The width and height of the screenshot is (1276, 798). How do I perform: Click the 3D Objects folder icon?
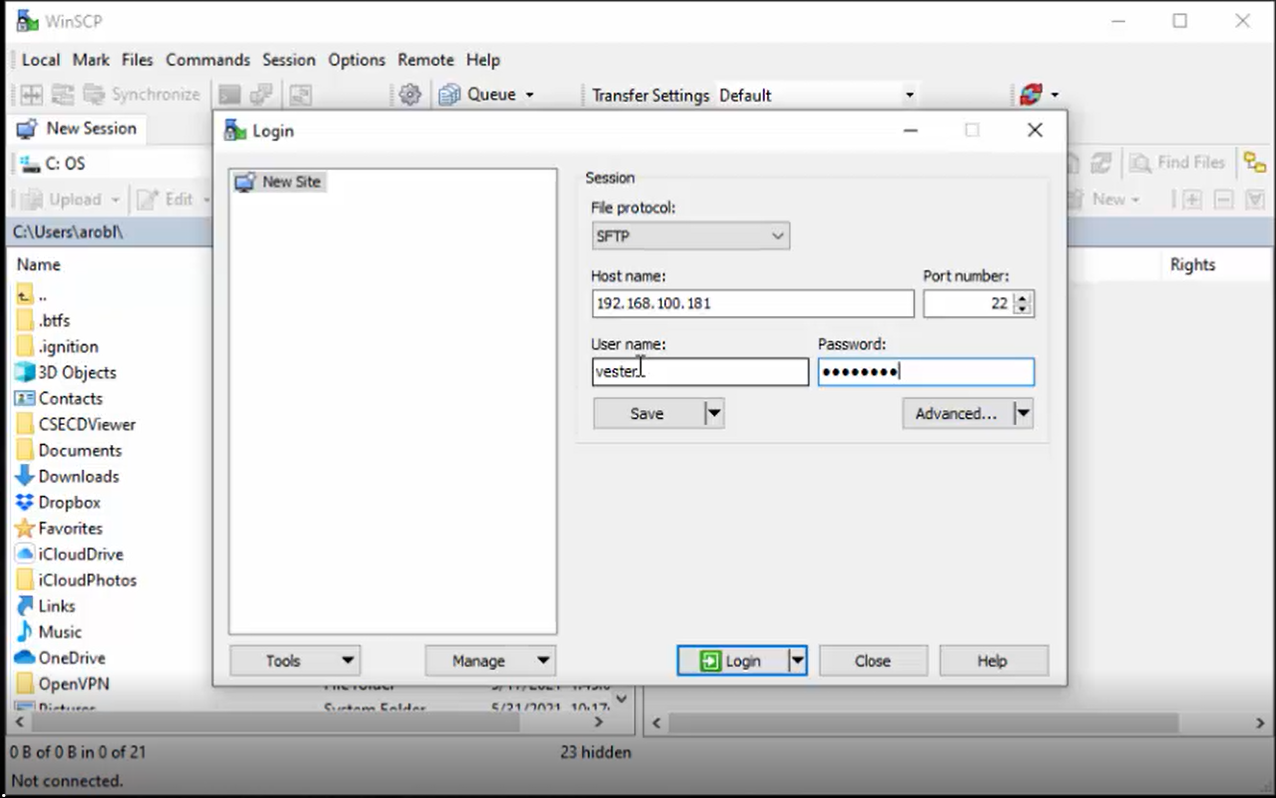pos(25,372)
